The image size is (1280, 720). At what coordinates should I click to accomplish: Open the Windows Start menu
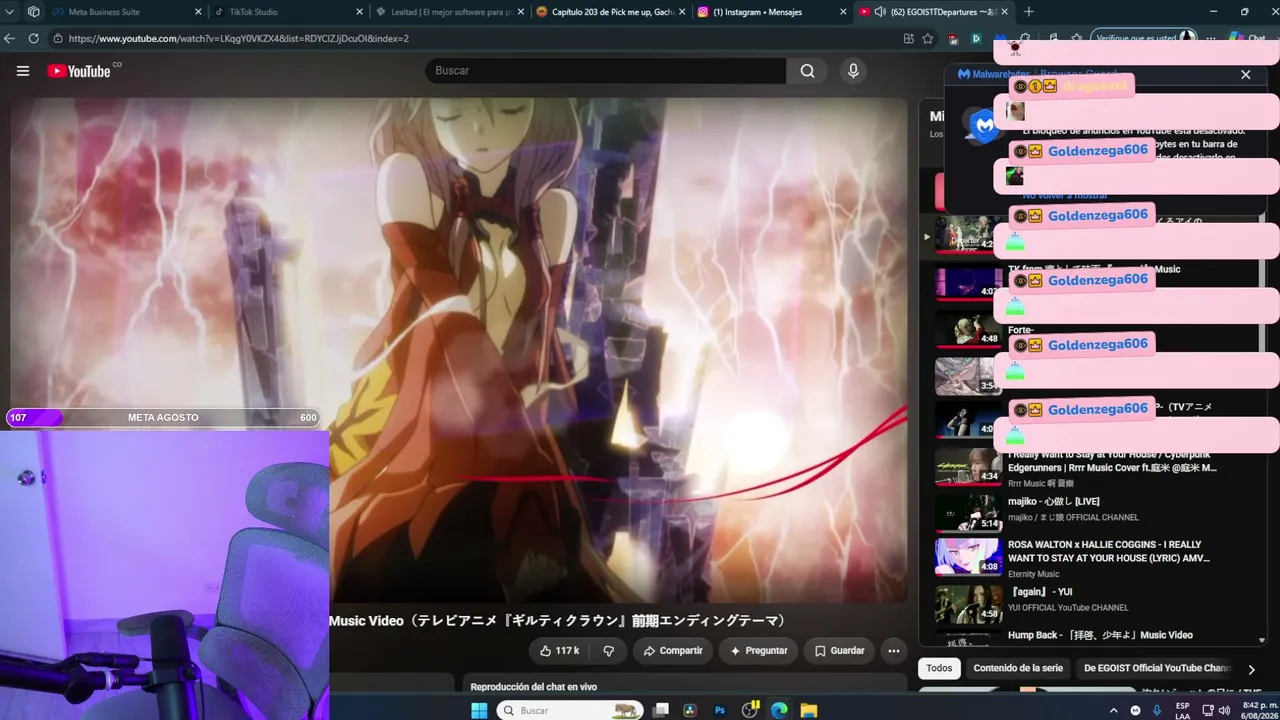(479, 710)
